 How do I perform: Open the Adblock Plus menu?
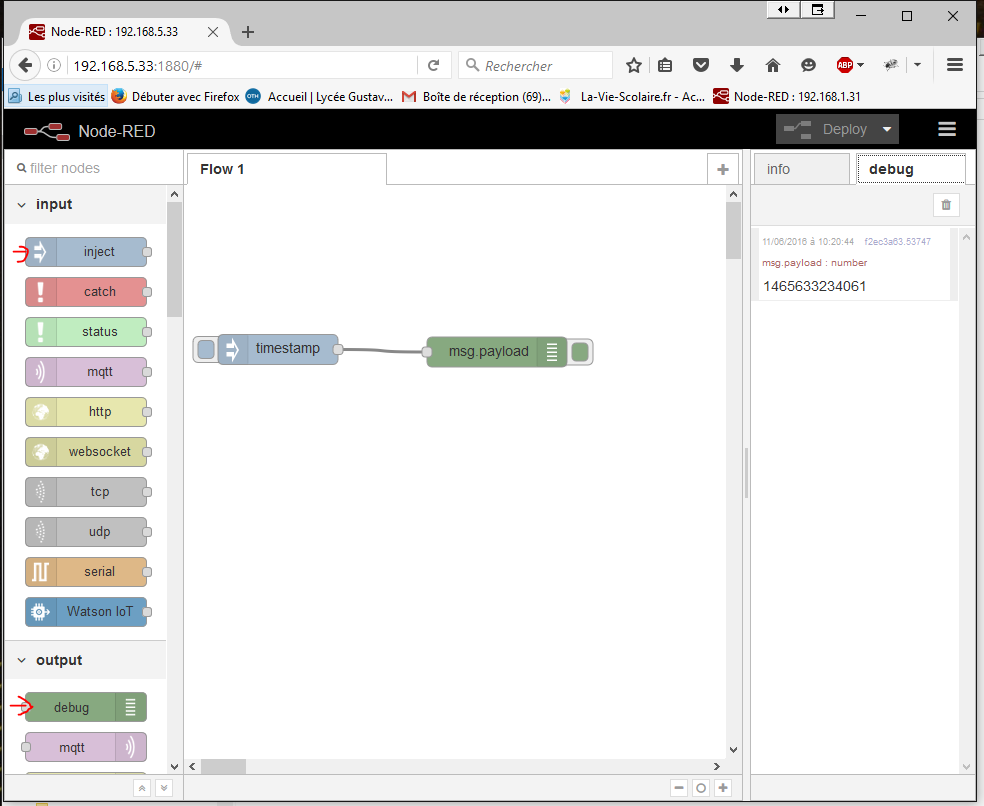click(850, 65)
